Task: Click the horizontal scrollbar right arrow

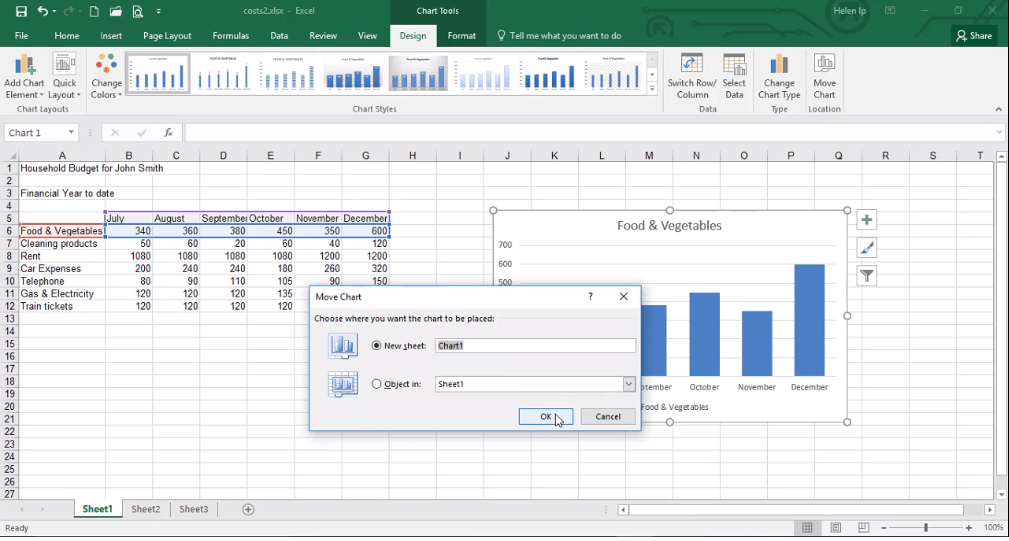Action: pos(990,509)
